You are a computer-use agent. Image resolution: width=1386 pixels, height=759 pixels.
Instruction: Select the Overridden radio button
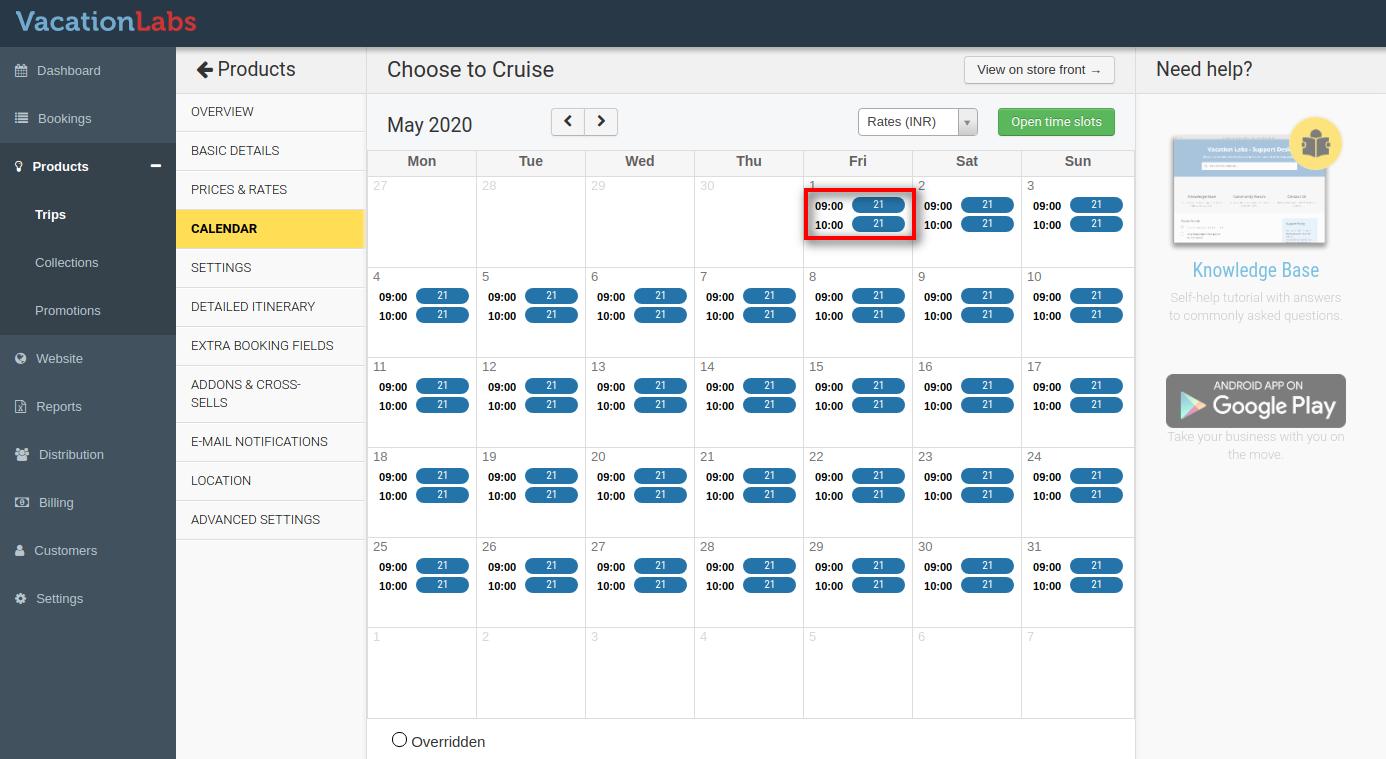tap(400, 740)
